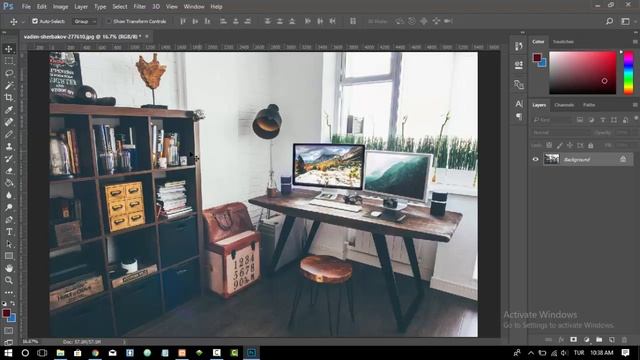
Task: Click the foreground color swatch in Color panel
Action: (x=537, y=58)
